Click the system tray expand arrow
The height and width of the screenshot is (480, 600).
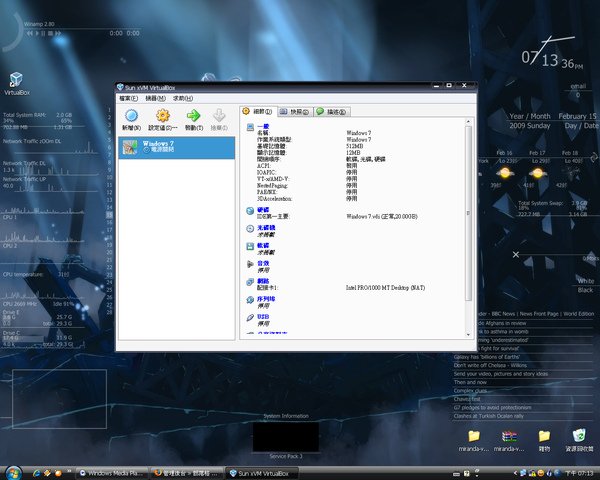tap(515, 473)
